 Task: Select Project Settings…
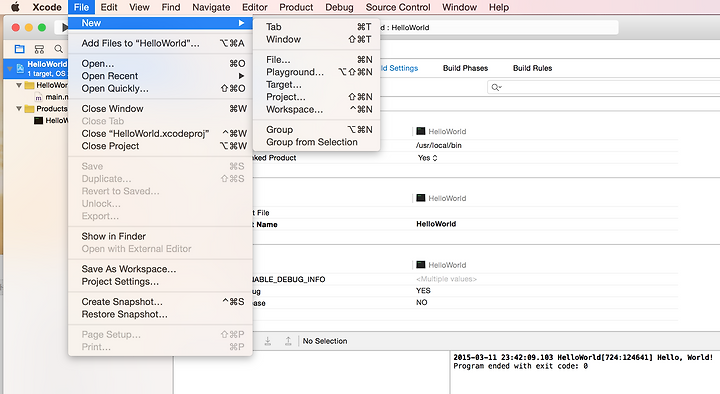point(160,281)
